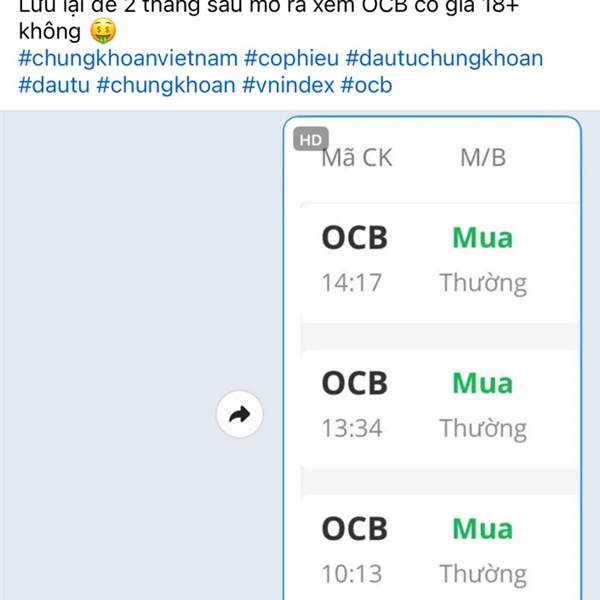Open the attached image preview
Screen dimensions: 600x600
click(x=432, y=358)
